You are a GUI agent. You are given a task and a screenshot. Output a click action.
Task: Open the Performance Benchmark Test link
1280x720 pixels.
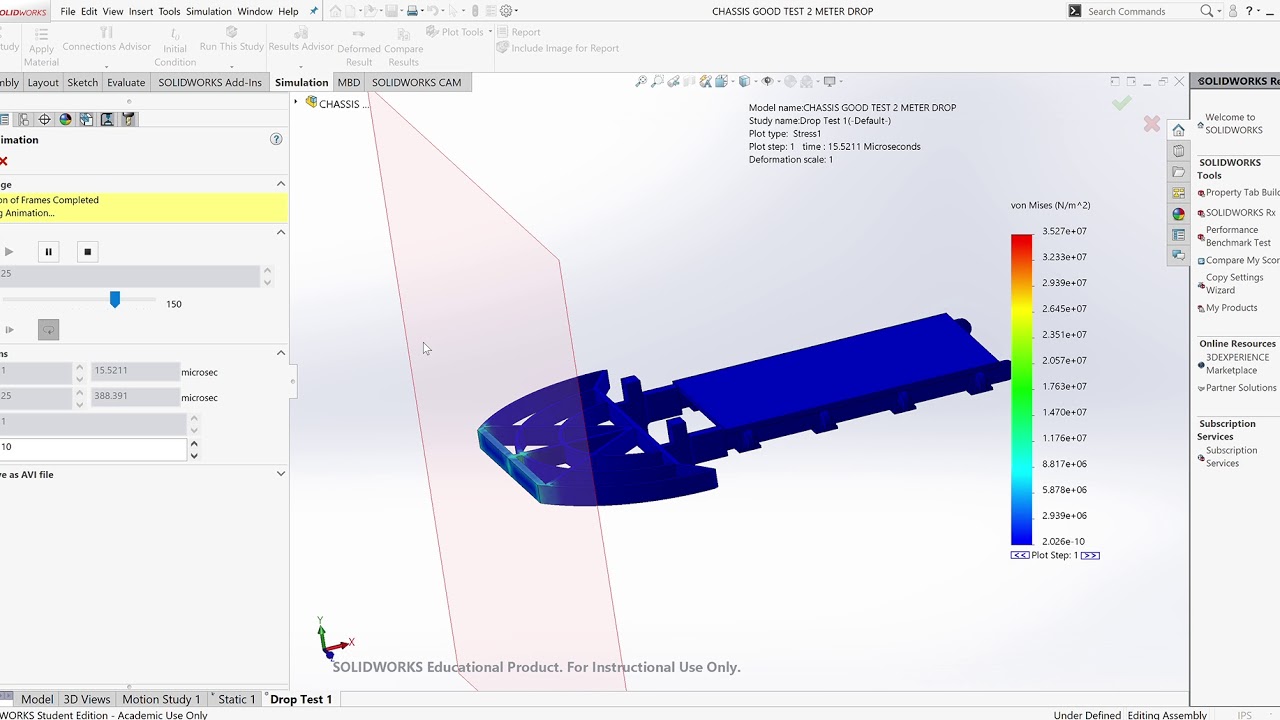pyautogui.click(x=1238, y=236)
